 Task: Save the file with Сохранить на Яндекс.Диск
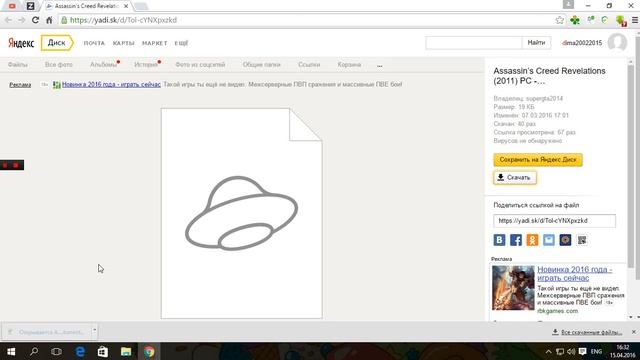(538, 160)
